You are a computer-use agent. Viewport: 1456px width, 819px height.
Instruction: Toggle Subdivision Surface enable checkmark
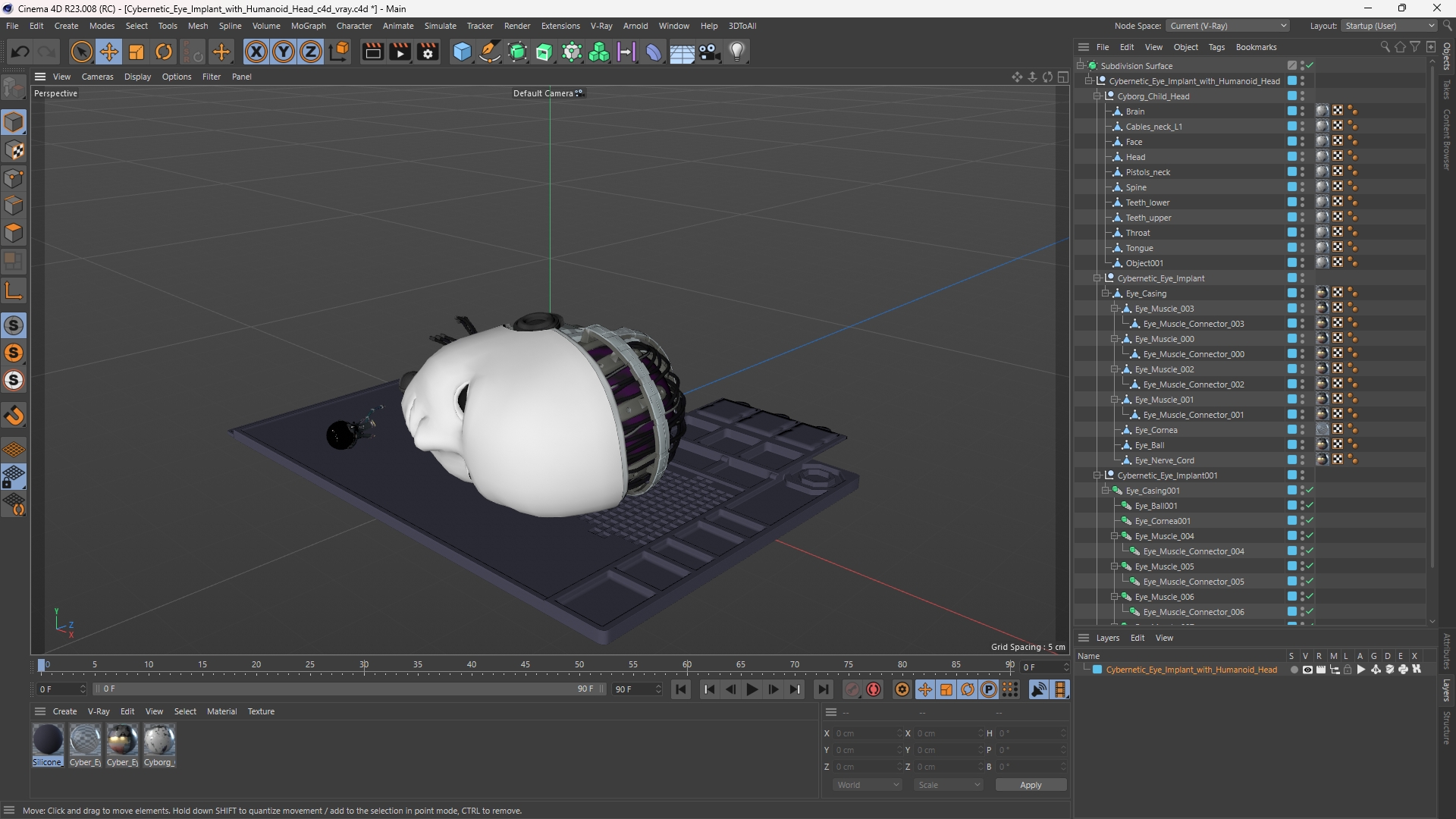(x=1310, y=66)
